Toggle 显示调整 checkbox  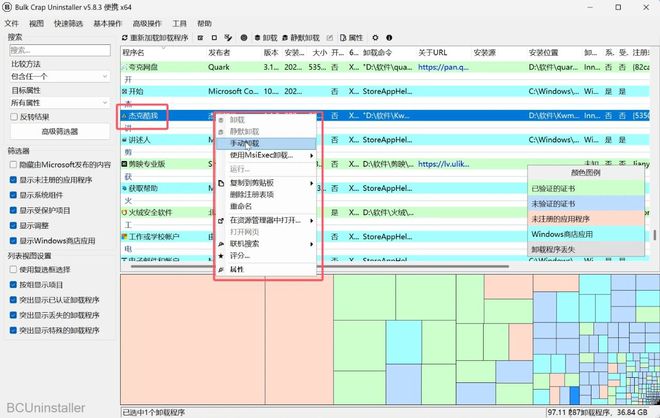[13, 225]
